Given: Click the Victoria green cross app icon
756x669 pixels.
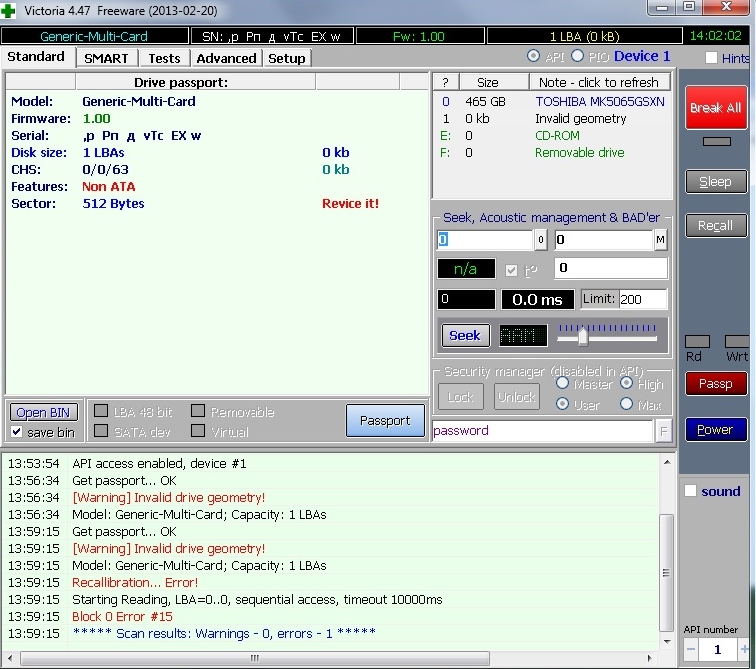Looking at the screenshot, I should click(x=8, y=11).
